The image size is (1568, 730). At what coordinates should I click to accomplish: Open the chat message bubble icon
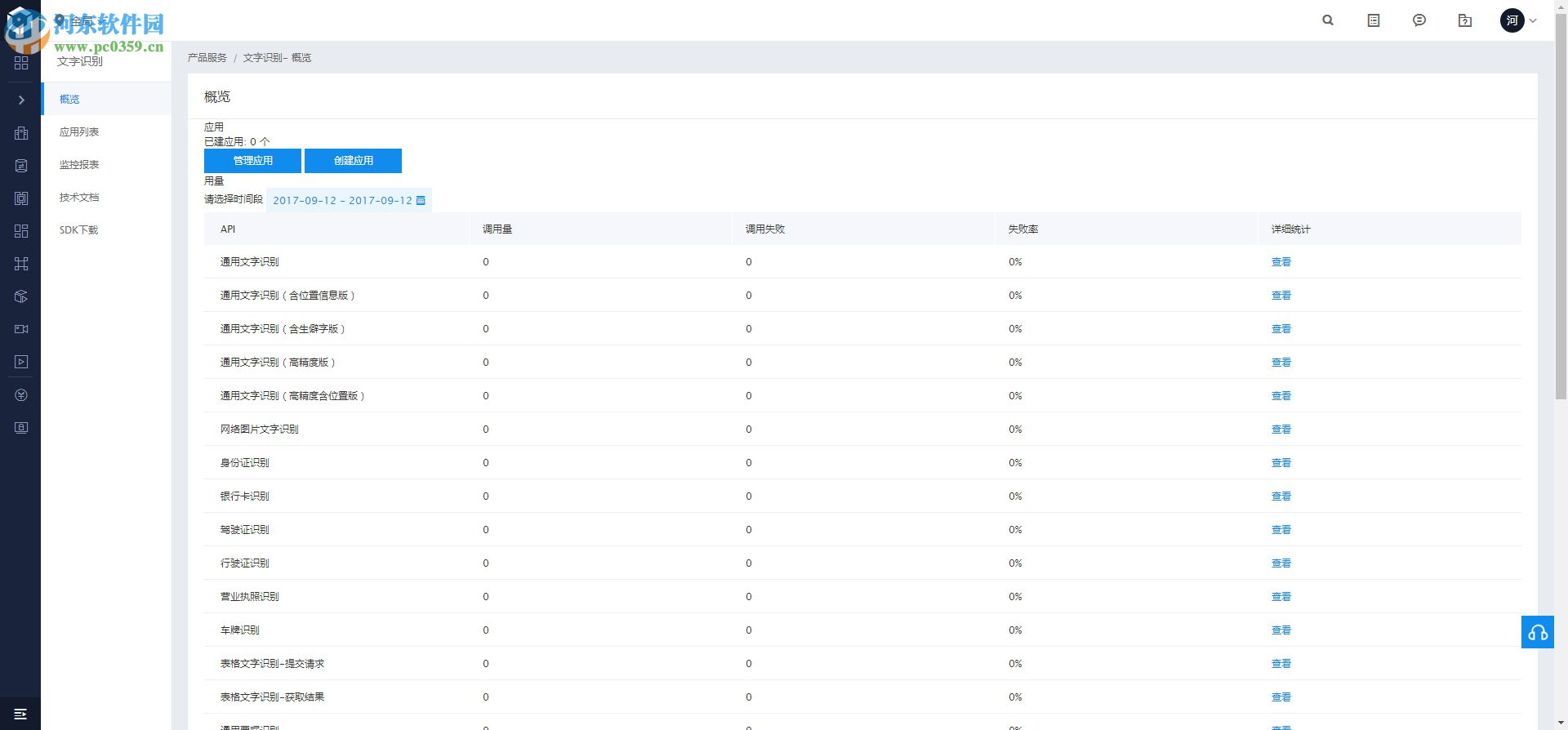point(1419,20)
